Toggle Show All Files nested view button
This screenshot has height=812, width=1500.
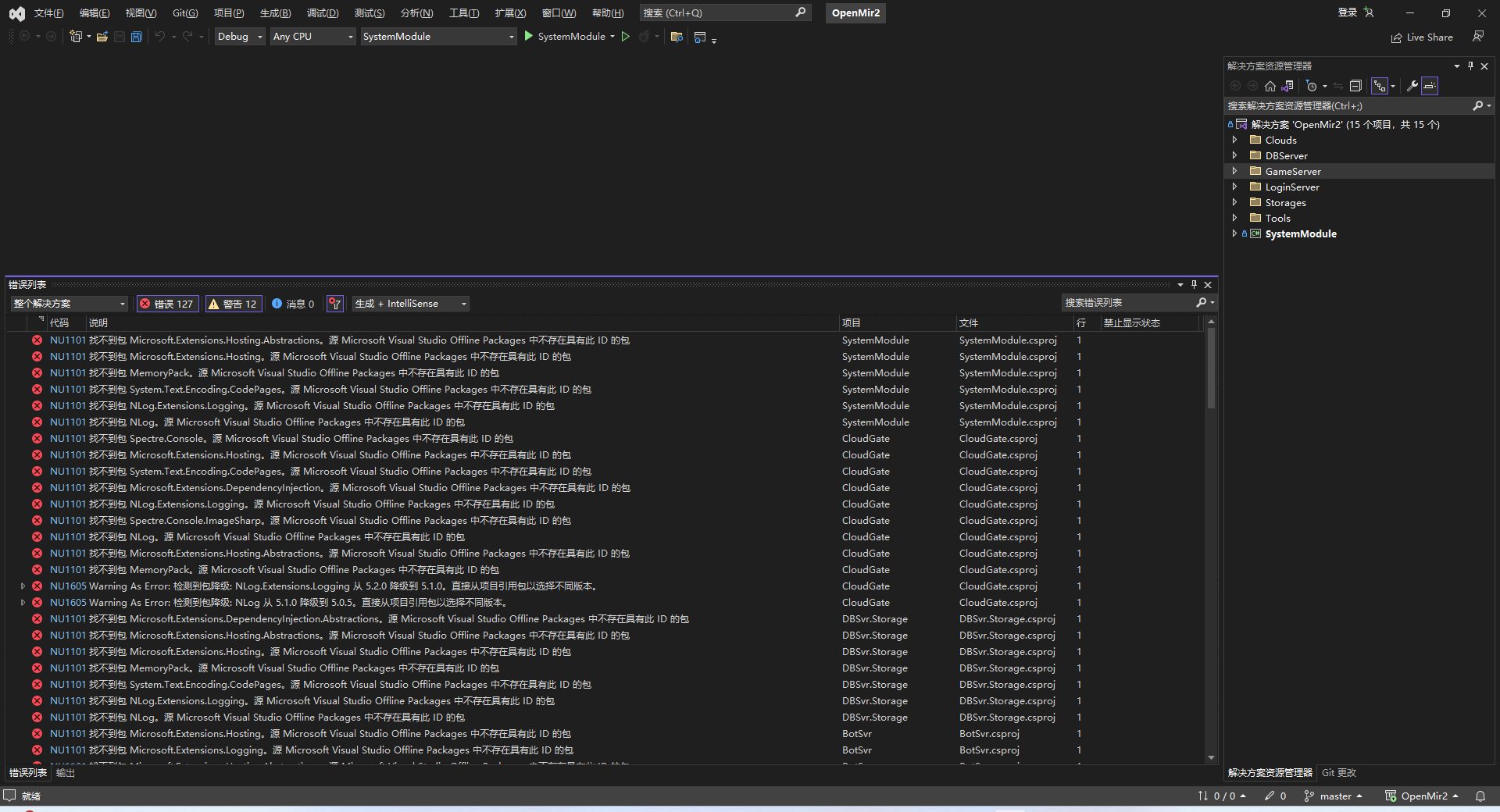coord(1380,86)
